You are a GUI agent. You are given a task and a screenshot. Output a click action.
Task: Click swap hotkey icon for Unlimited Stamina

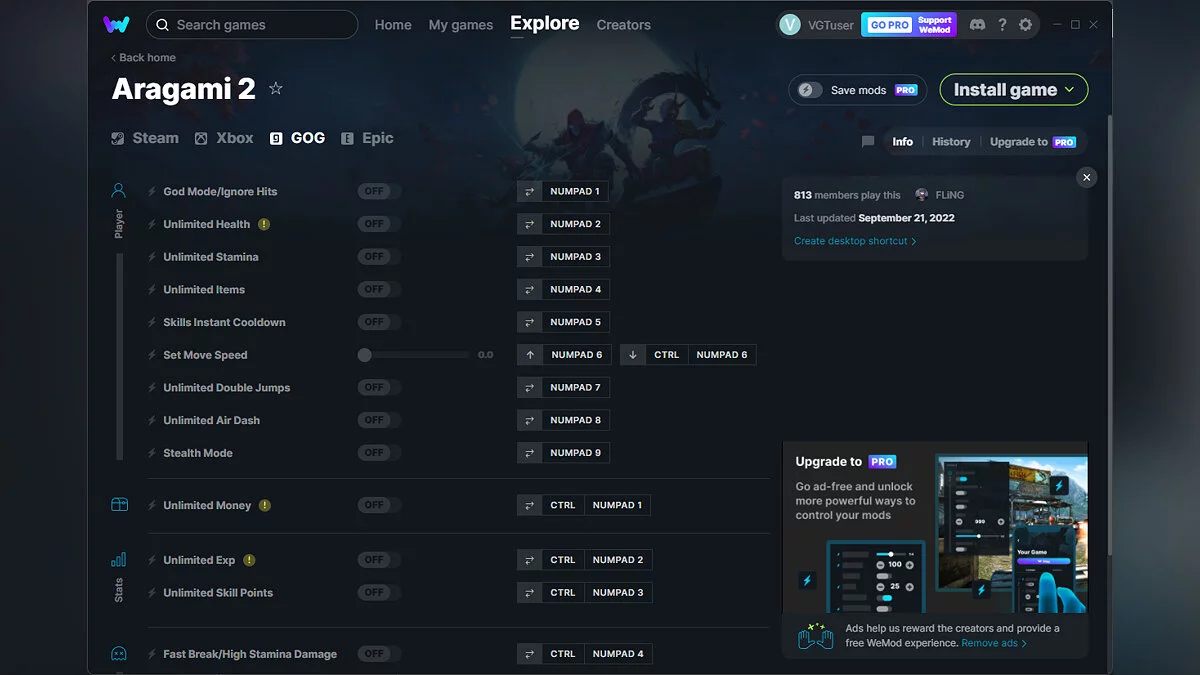(x=529, y=257)
